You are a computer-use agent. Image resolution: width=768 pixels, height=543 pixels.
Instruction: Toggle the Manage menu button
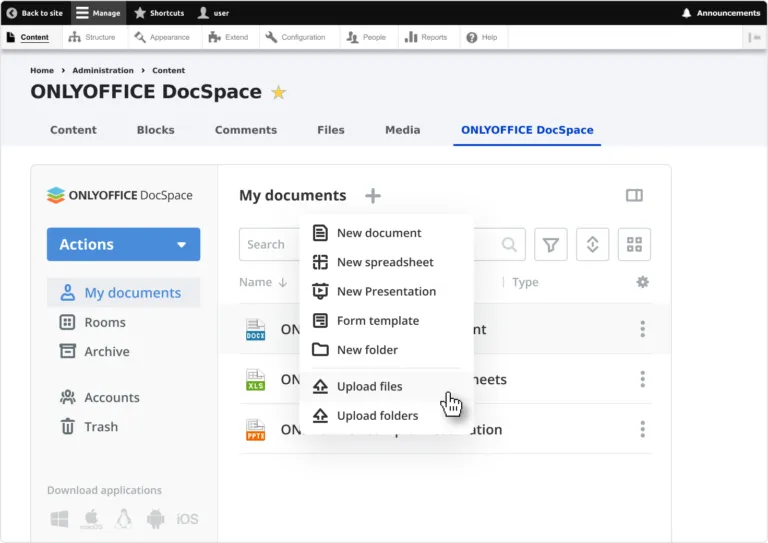pos(98,13)
